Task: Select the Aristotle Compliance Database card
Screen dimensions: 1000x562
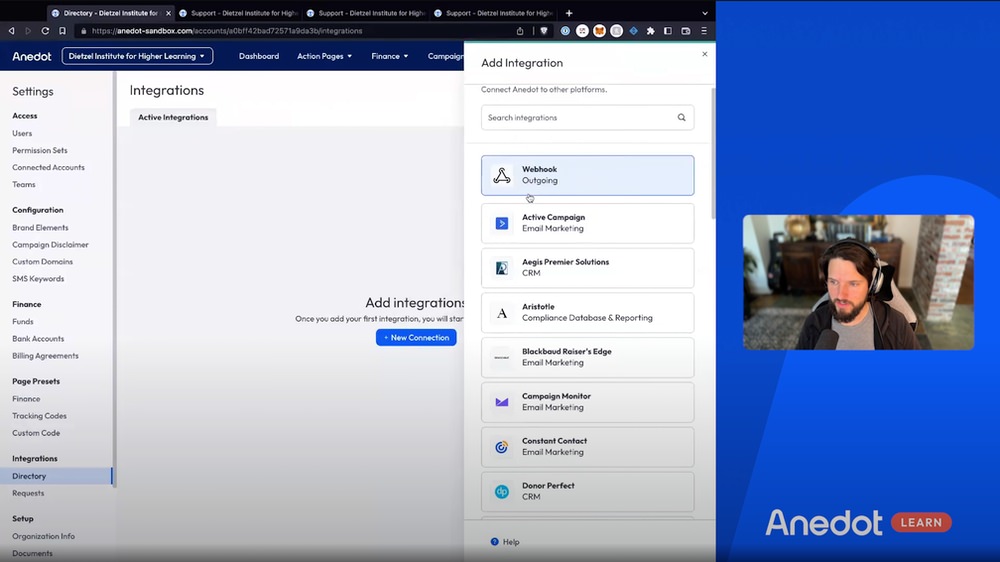Action: pos(587,313)
